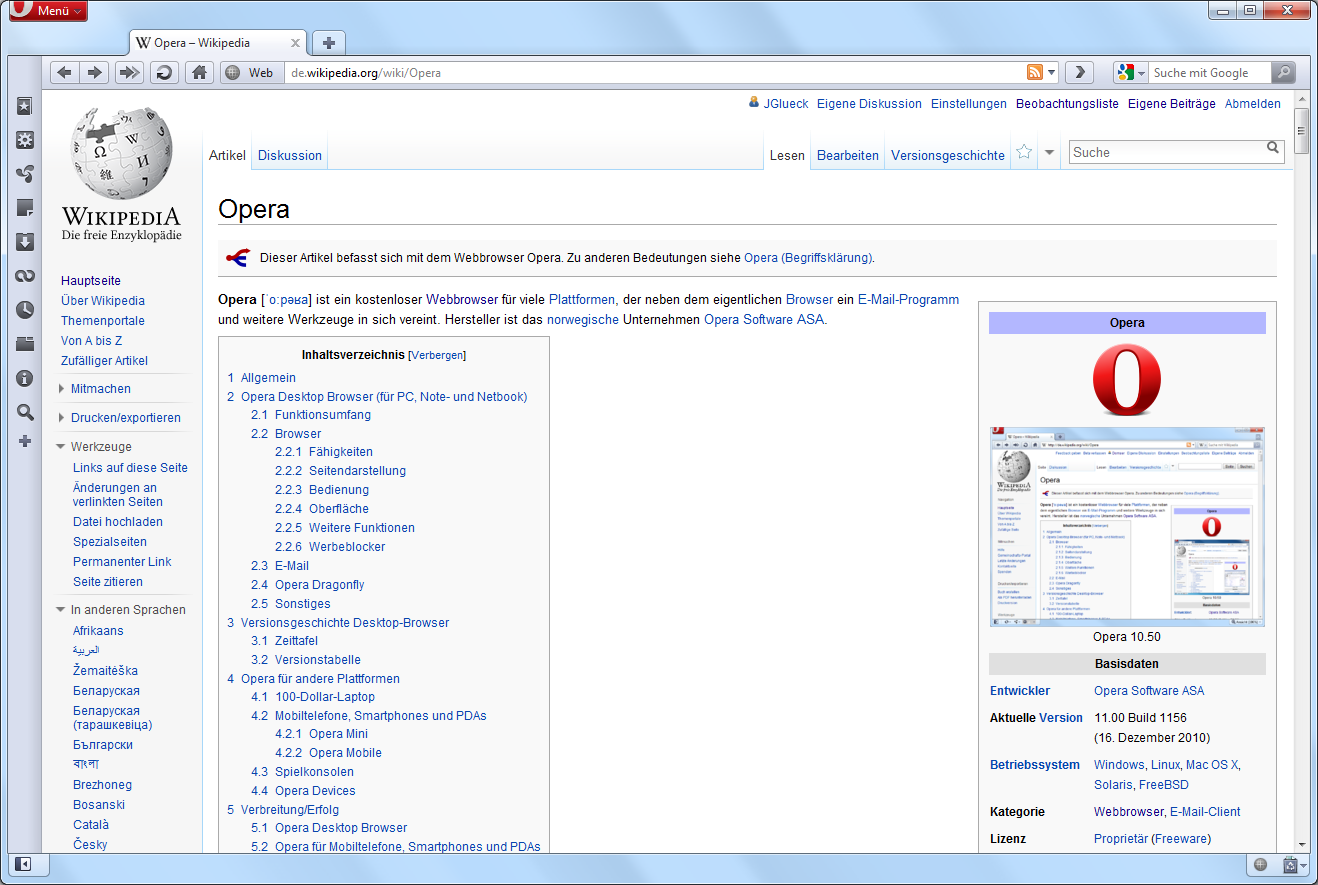This screenshot has width=1318, height=885.
Task: Open the Opera 10.50 screenshot thumbnail
Action: pyautogui.click(x=1127, y=527)
